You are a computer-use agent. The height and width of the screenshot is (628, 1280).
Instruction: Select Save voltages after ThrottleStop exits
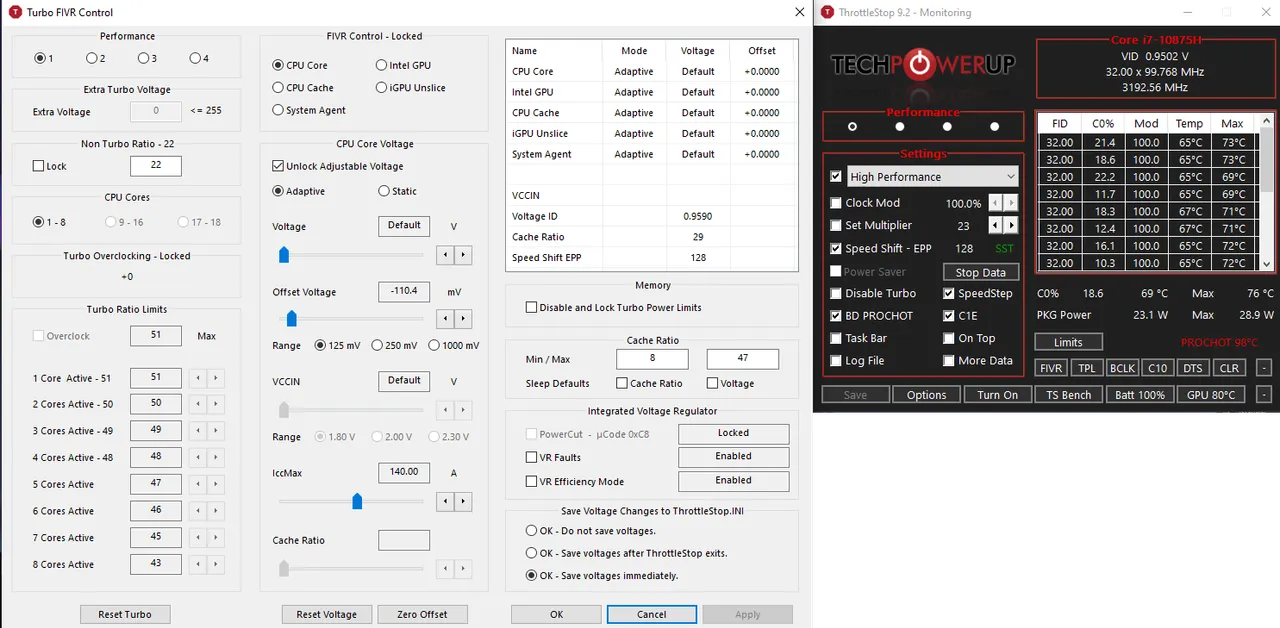pos(532,553)
